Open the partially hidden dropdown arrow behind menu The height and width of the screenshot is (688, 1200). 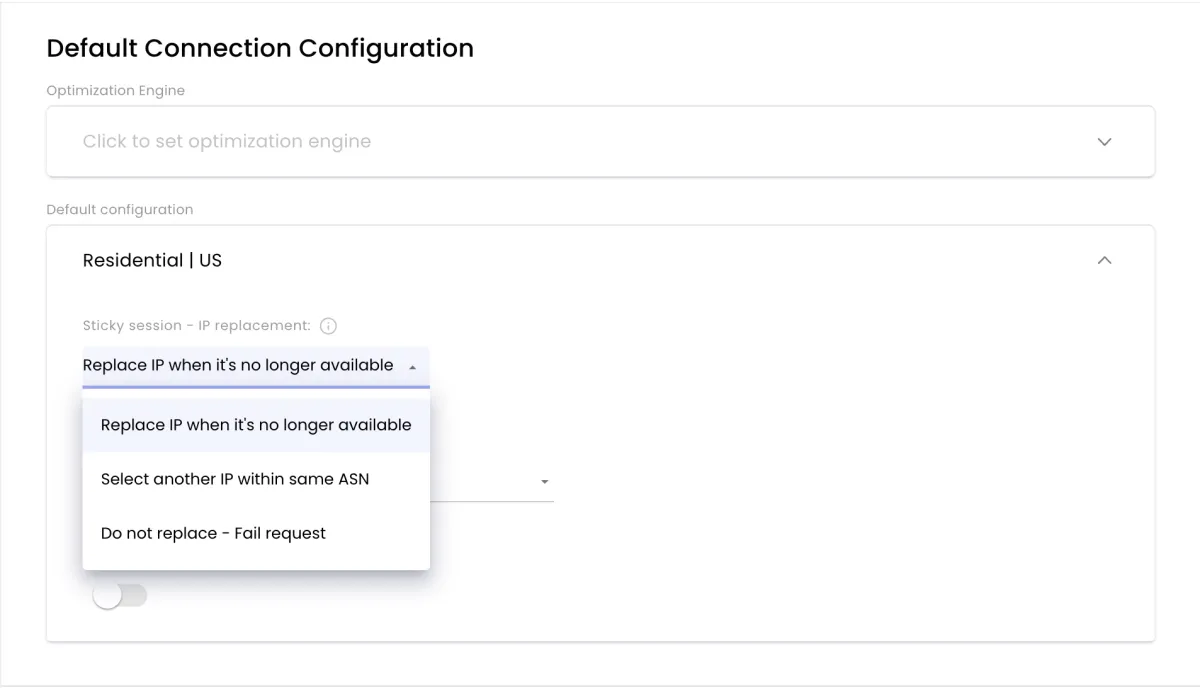pos(545,482)
